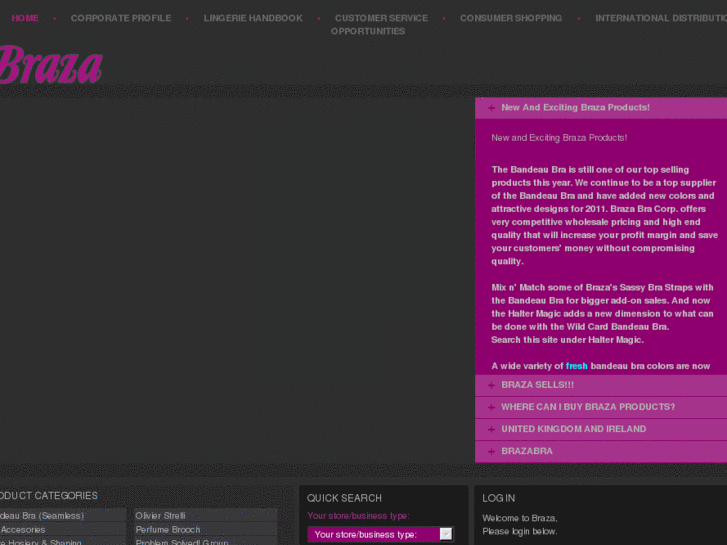Click the plus icon beside New And Exciting Braza Products
The height and width of the screenshot is (545, 727).
point(491,108)
